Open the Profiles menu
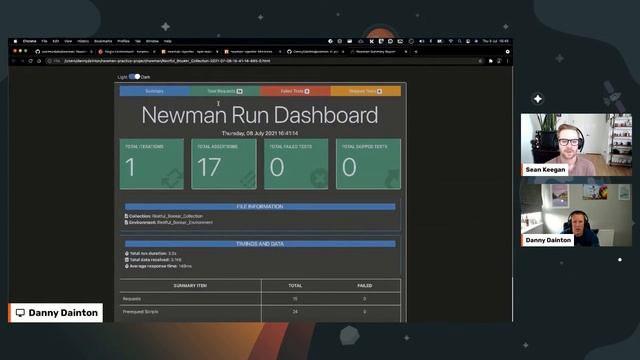The width and height of the screenshot is (640, 360). pos(123,41)
